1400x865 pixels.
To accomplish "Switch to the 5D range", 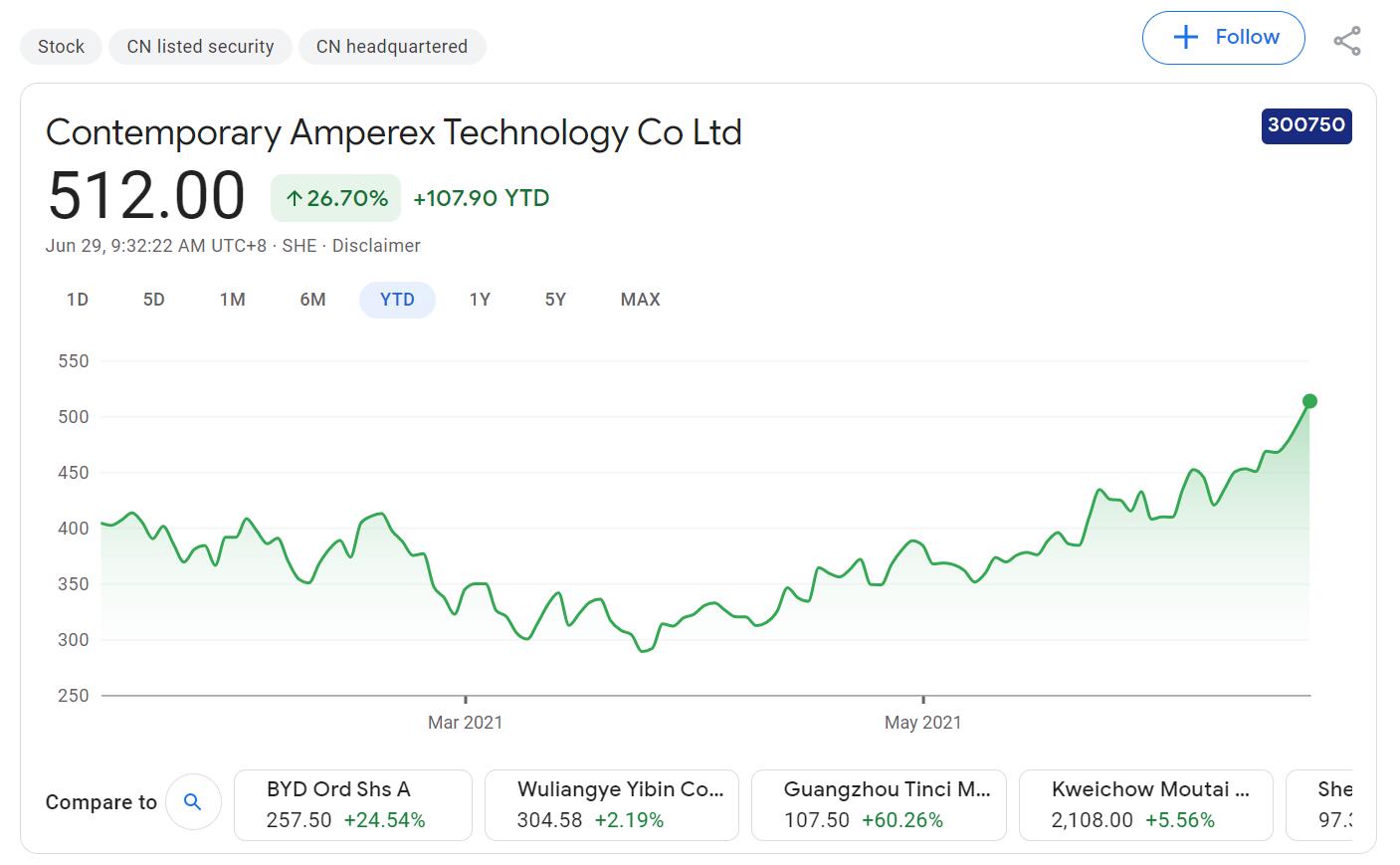I will coord(154,300).
